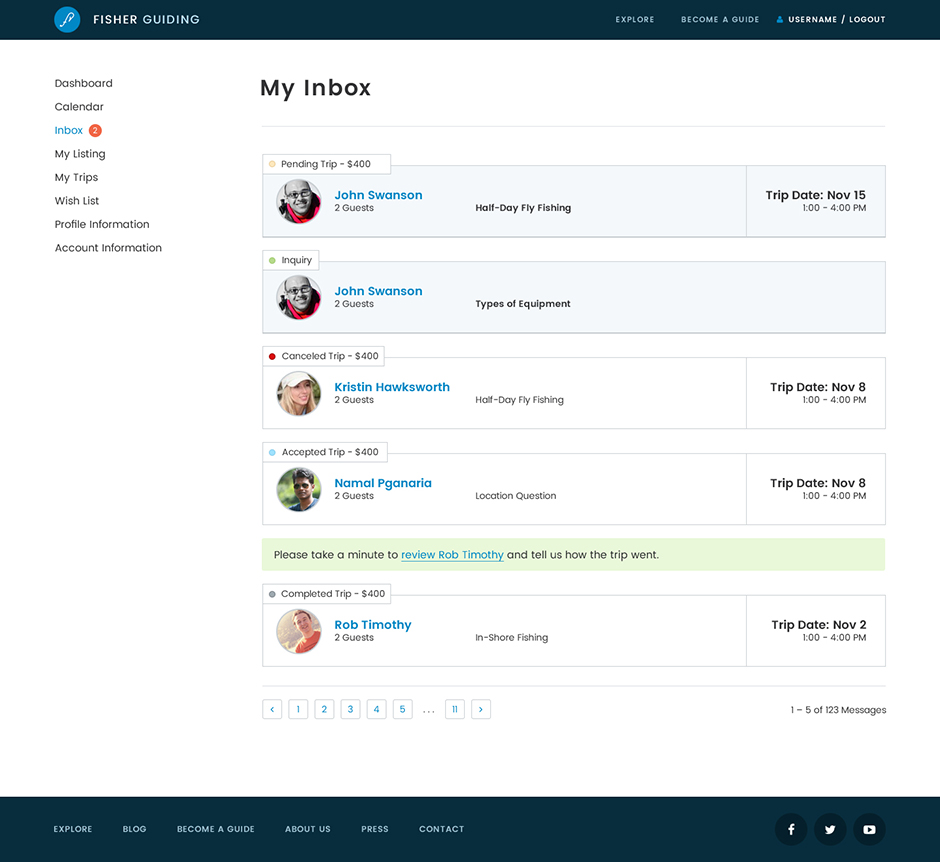Open Namal Pganaria's name link

pyautogui.click(x=383, y=483)
